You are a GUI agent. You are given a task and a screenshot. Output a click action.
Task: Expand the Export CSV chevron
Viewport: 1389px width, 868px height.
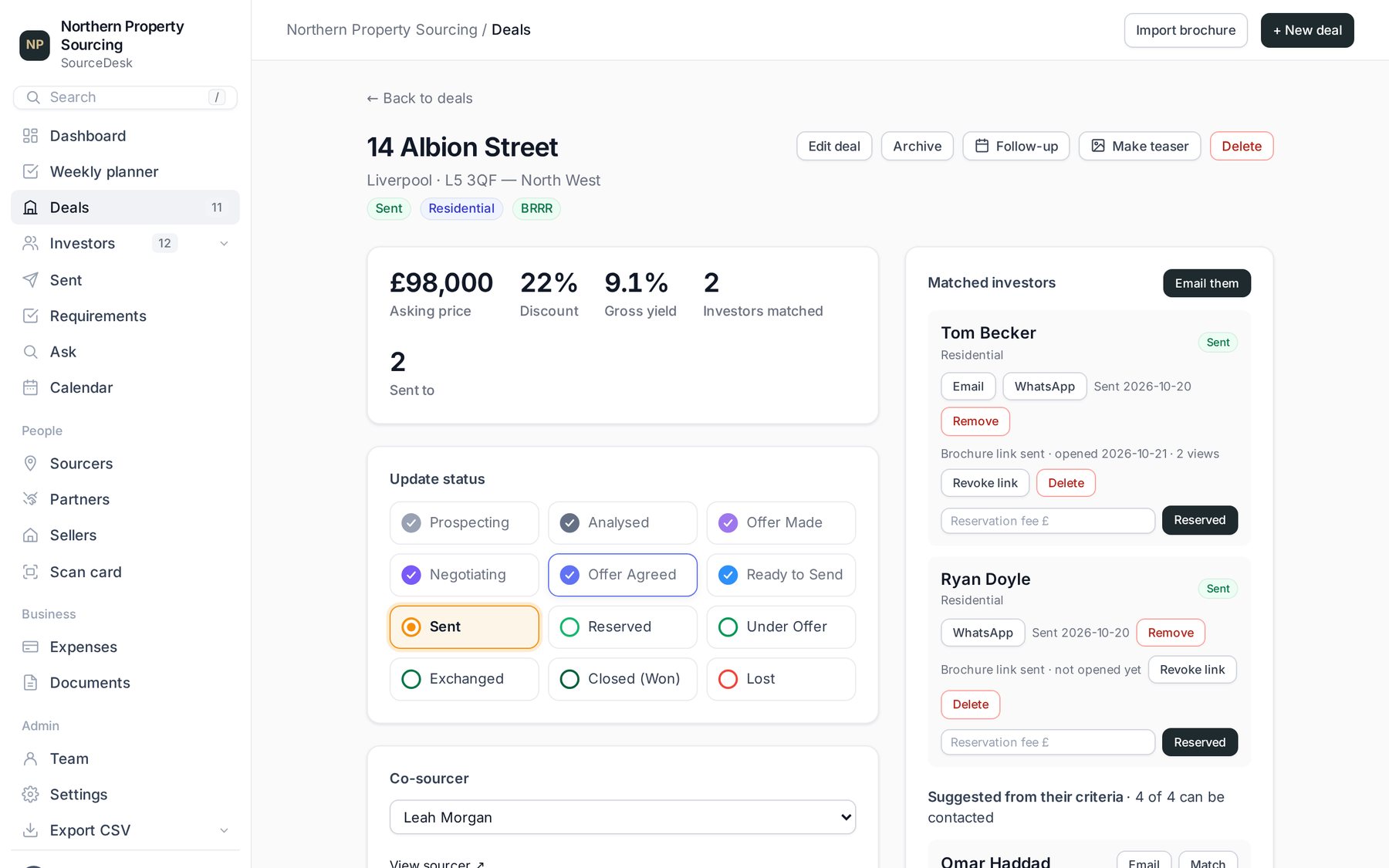tap(224, 830)
